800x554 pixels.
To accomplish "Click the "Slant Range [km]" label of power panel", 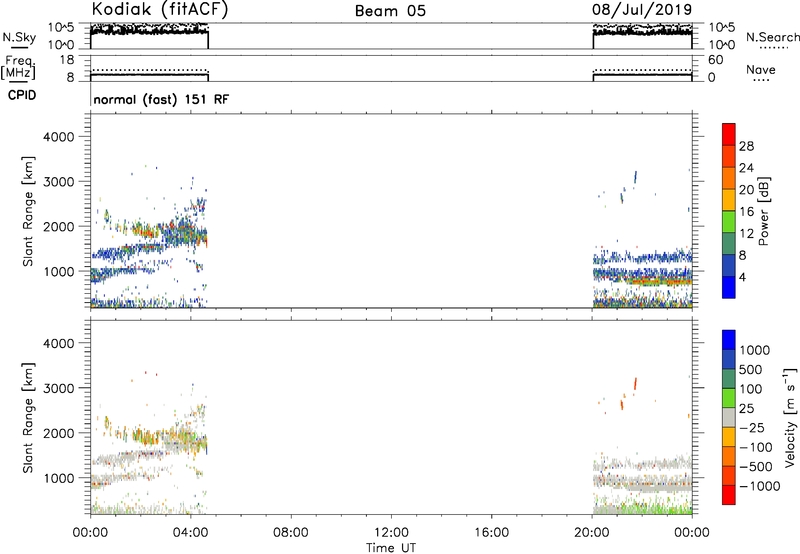I will tap(28, 211).
